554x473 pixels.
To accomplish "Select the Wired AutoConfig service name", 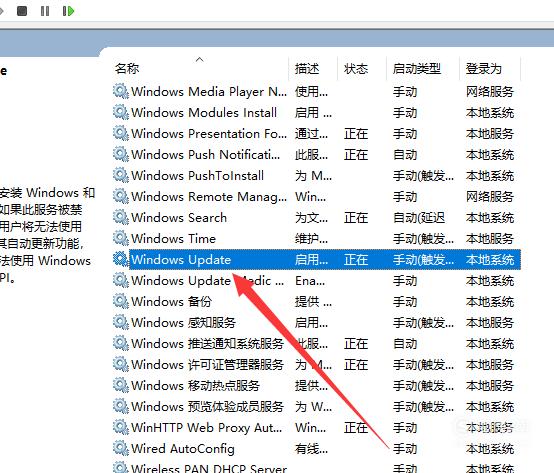I will click(183, 449).
